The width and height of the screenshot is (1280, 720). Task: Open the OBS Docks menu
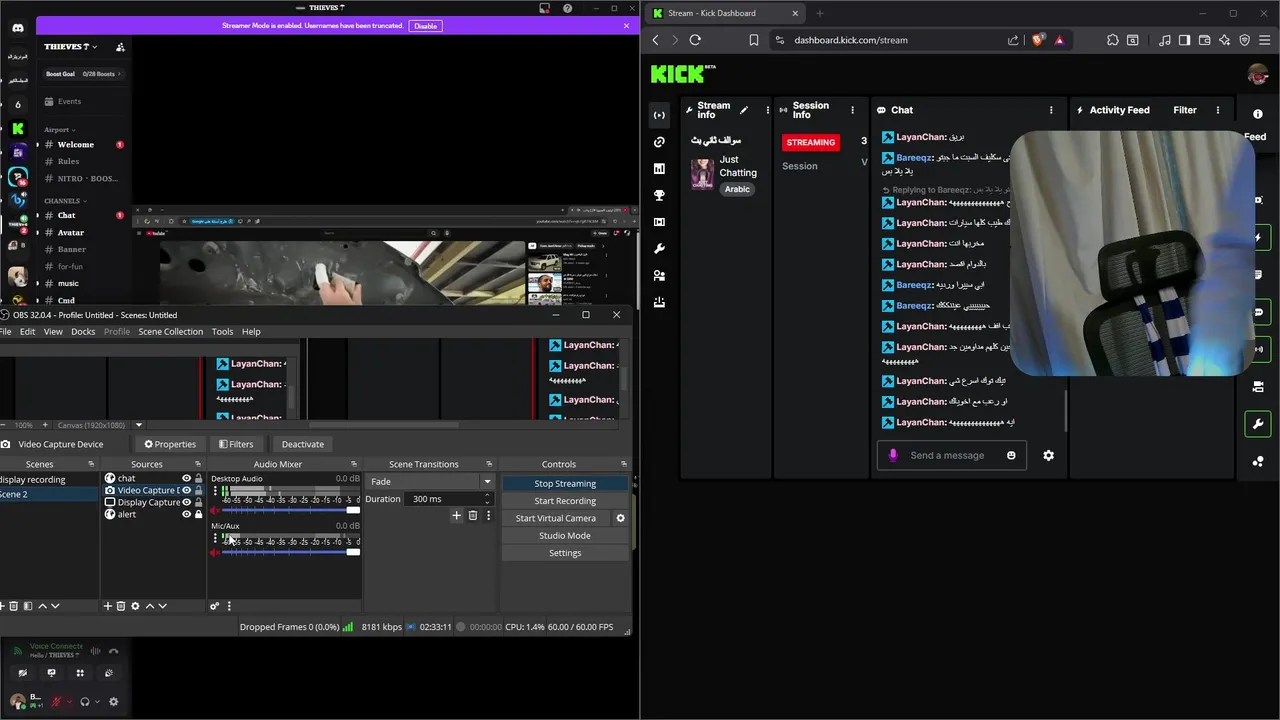tap(83, 332)
